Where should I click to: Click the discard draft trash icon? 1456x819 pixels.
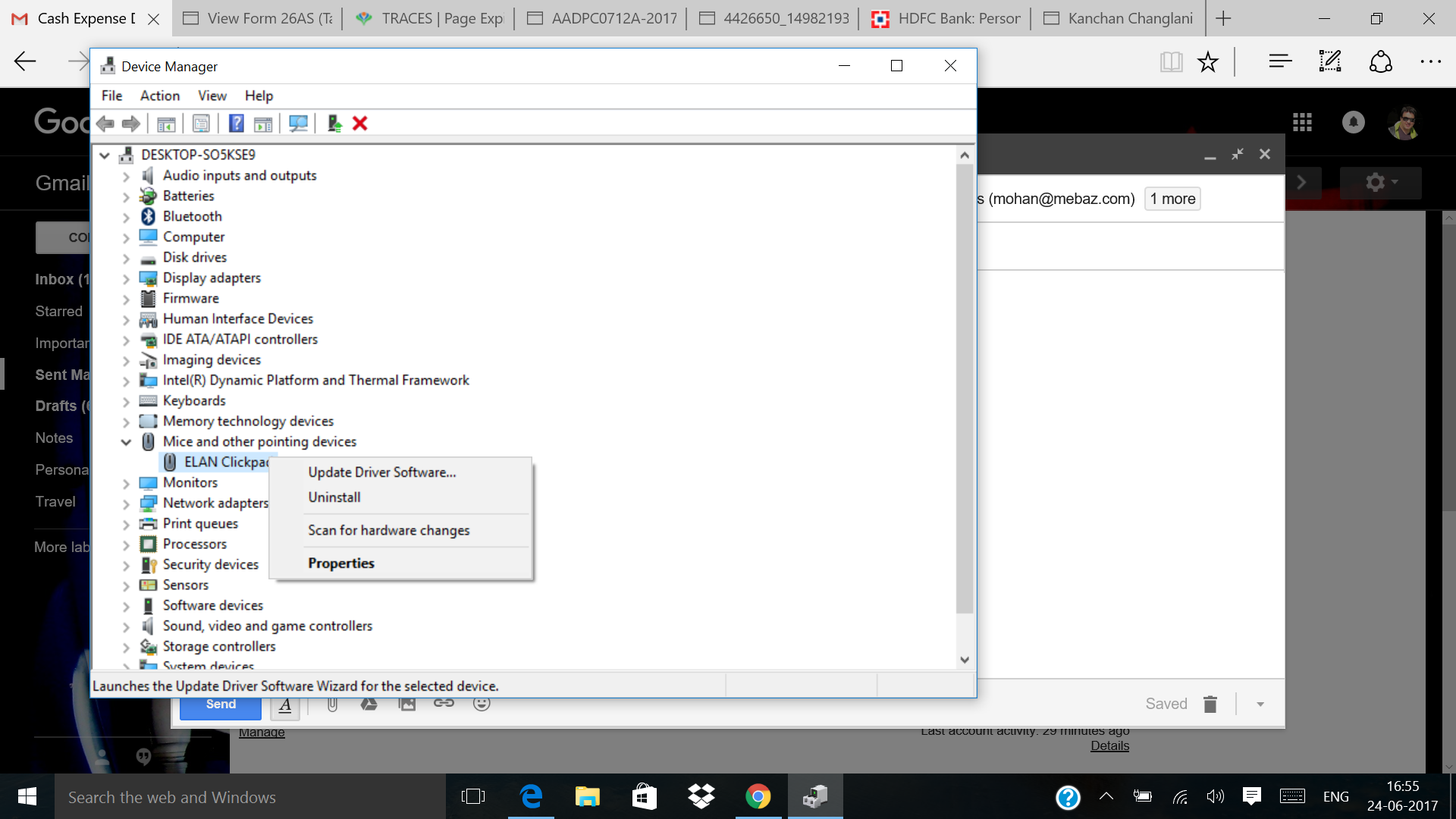(x=1210, y=704)
